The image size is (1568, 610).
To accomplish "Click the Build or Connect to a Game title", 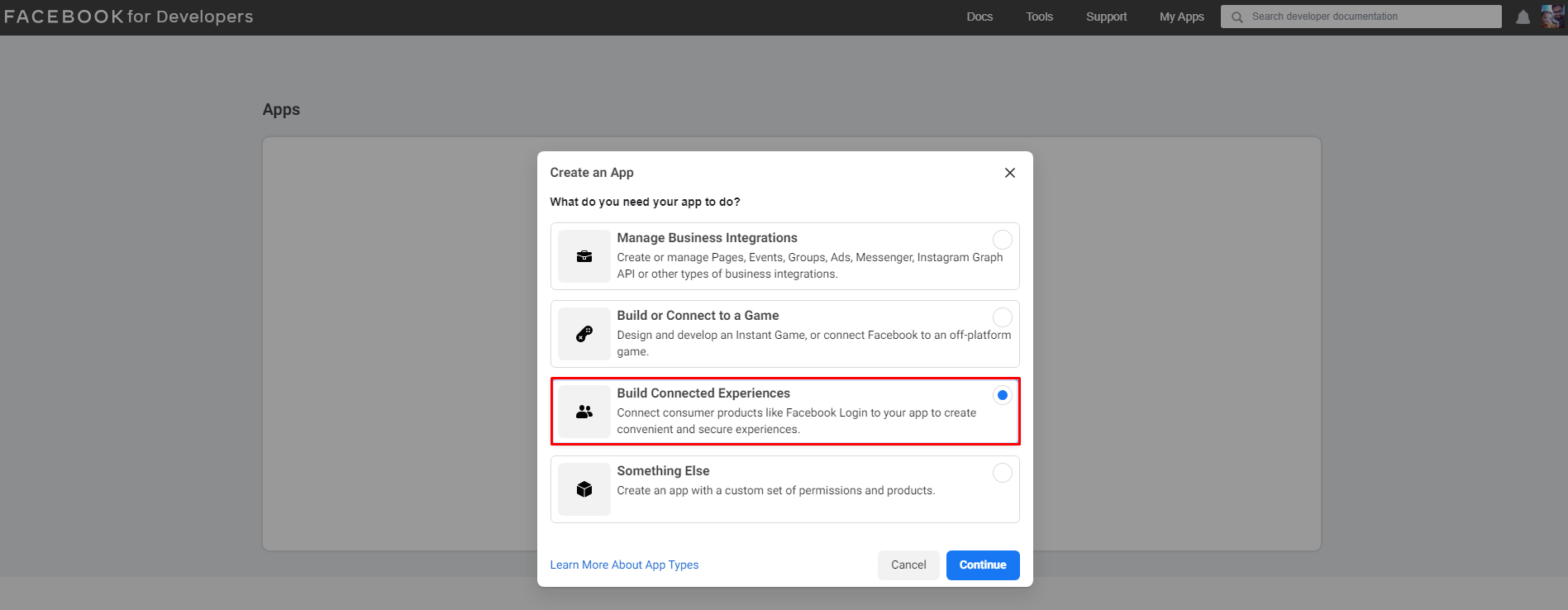I will pos(698,316).
